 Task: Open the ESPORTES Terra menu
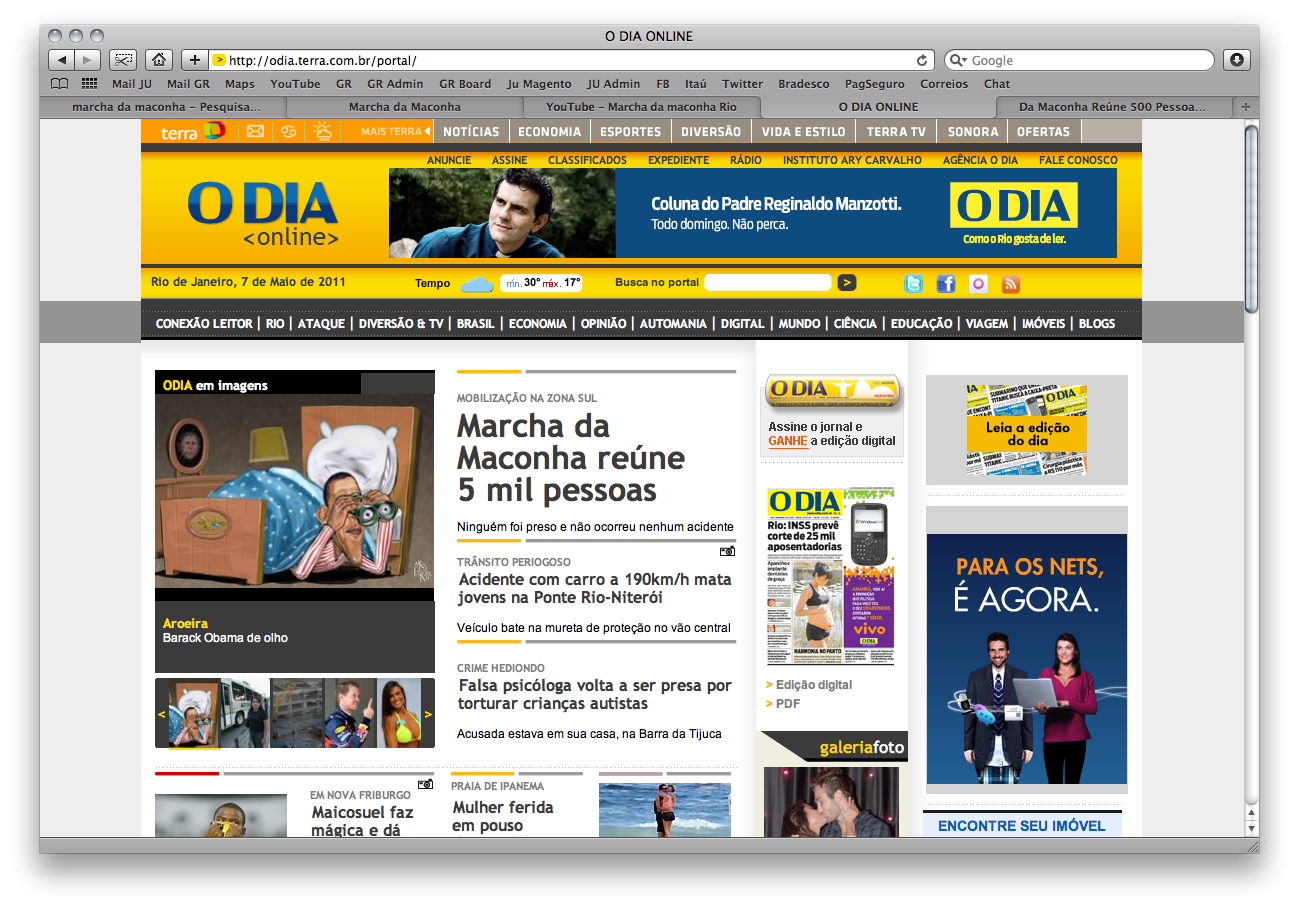[x=630, y=131]
